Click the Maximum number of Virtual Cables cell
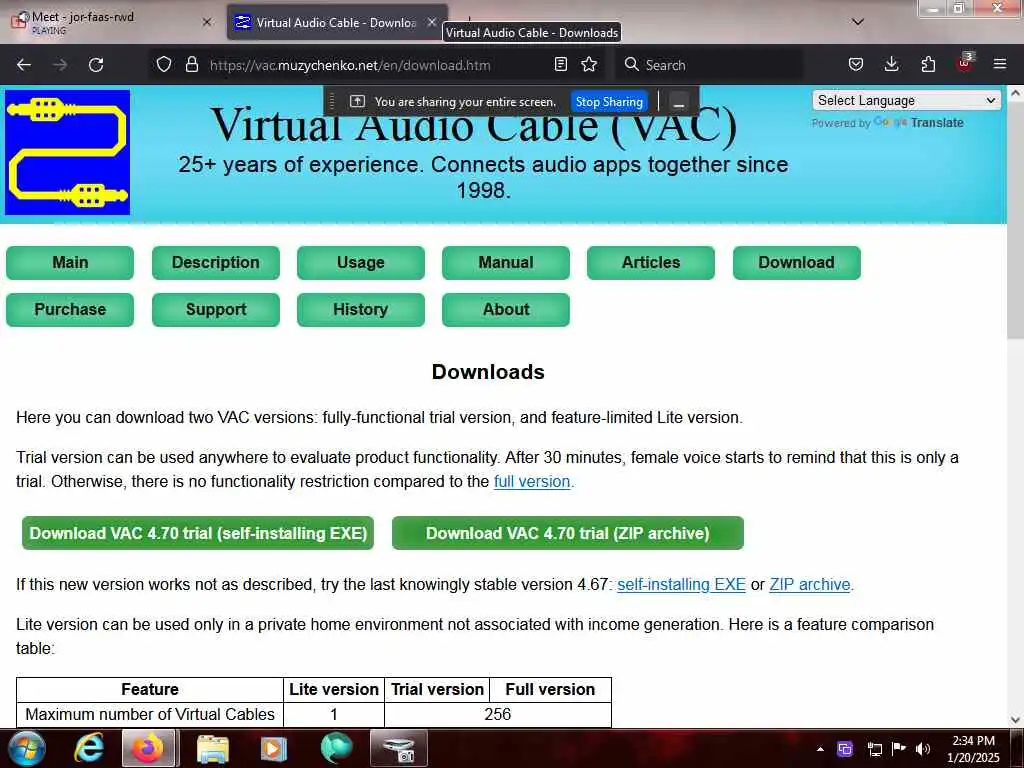Viewport: 1024px width, 768px height. (x=150, y=714)
